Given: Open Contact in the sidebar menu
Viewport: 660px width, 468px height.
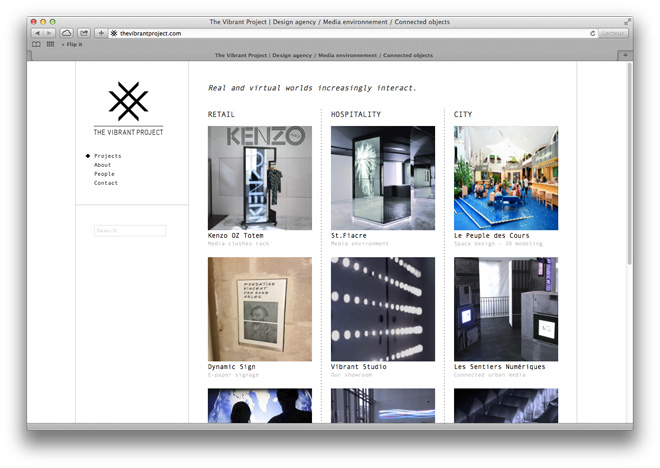Looking at the screenshot, I should coord(106,183).
